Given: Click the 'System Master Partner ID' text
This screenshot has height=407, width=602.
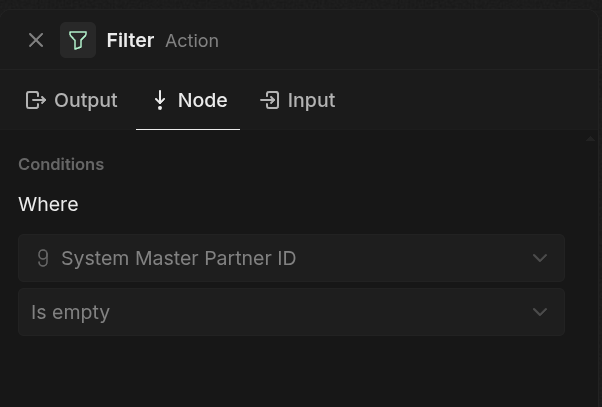Looking at the screenshot, I should (178, 258).
